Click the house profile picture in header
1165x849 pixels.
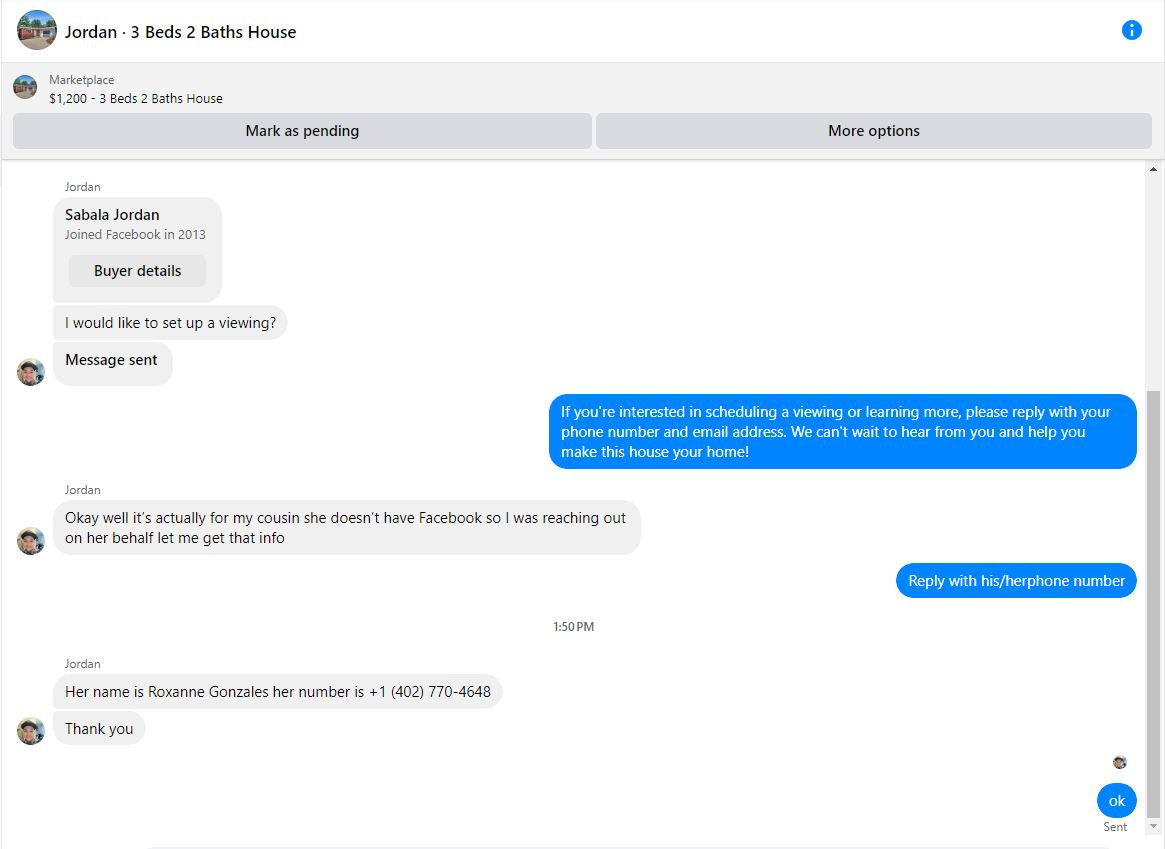[36, 30]
